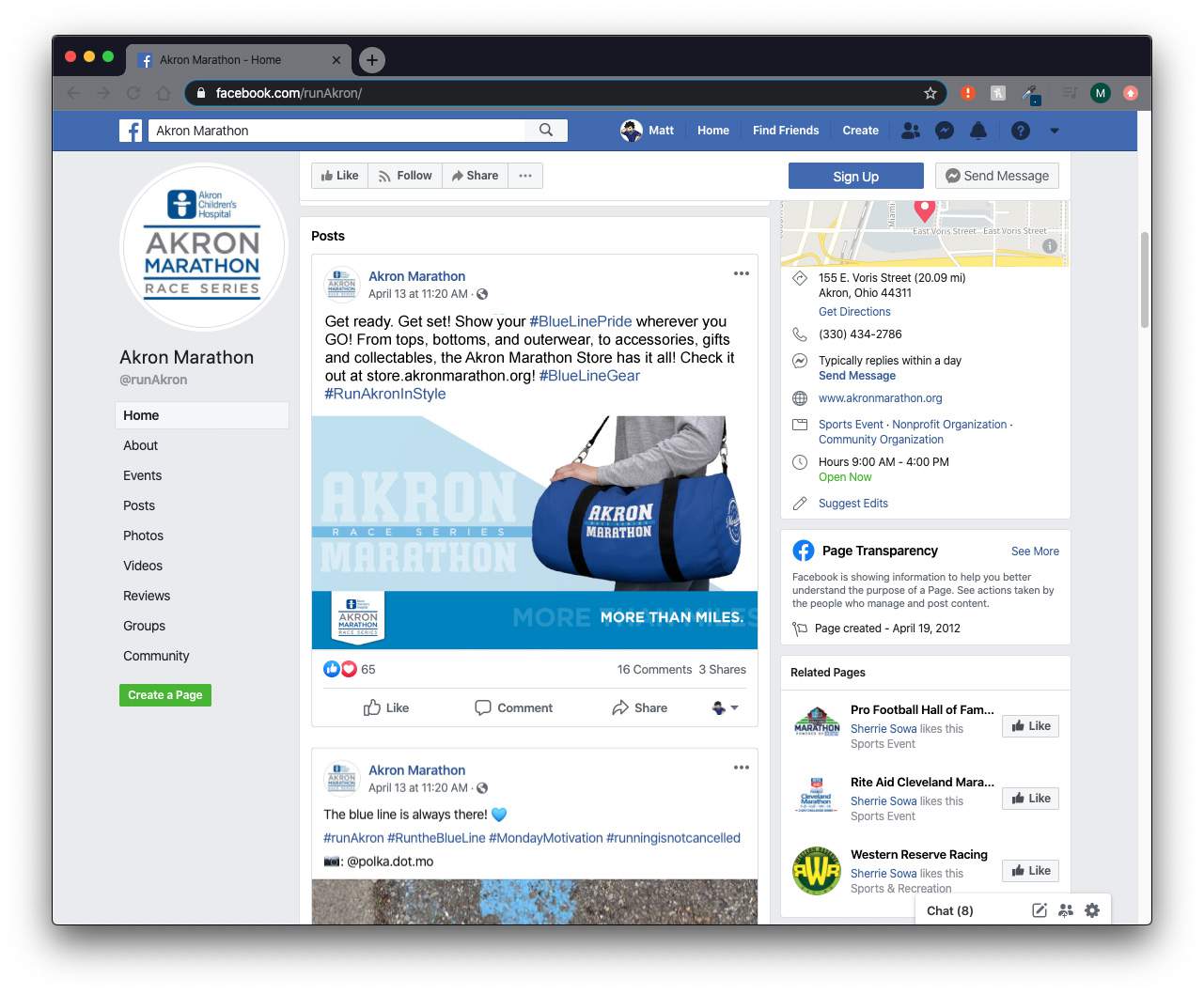
Task: Click the Like action on the BlueLinePride post
Action: click(x=386, y=707)
